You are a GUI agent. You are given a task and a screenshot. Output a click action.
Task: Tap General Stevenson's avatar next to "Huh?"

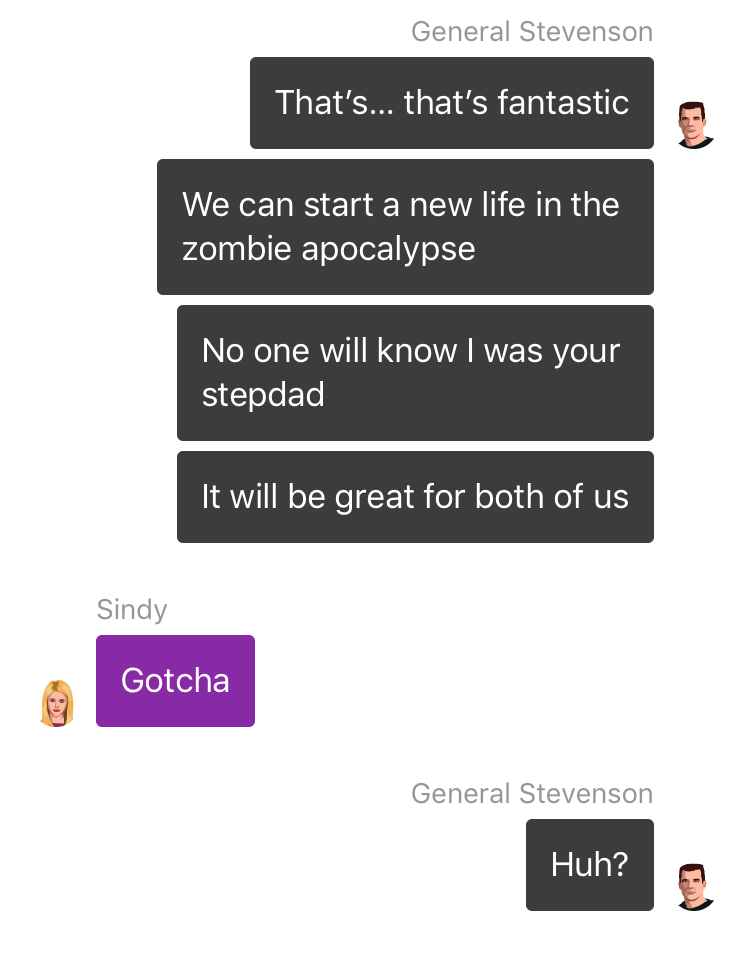click(x=695, y=887)
